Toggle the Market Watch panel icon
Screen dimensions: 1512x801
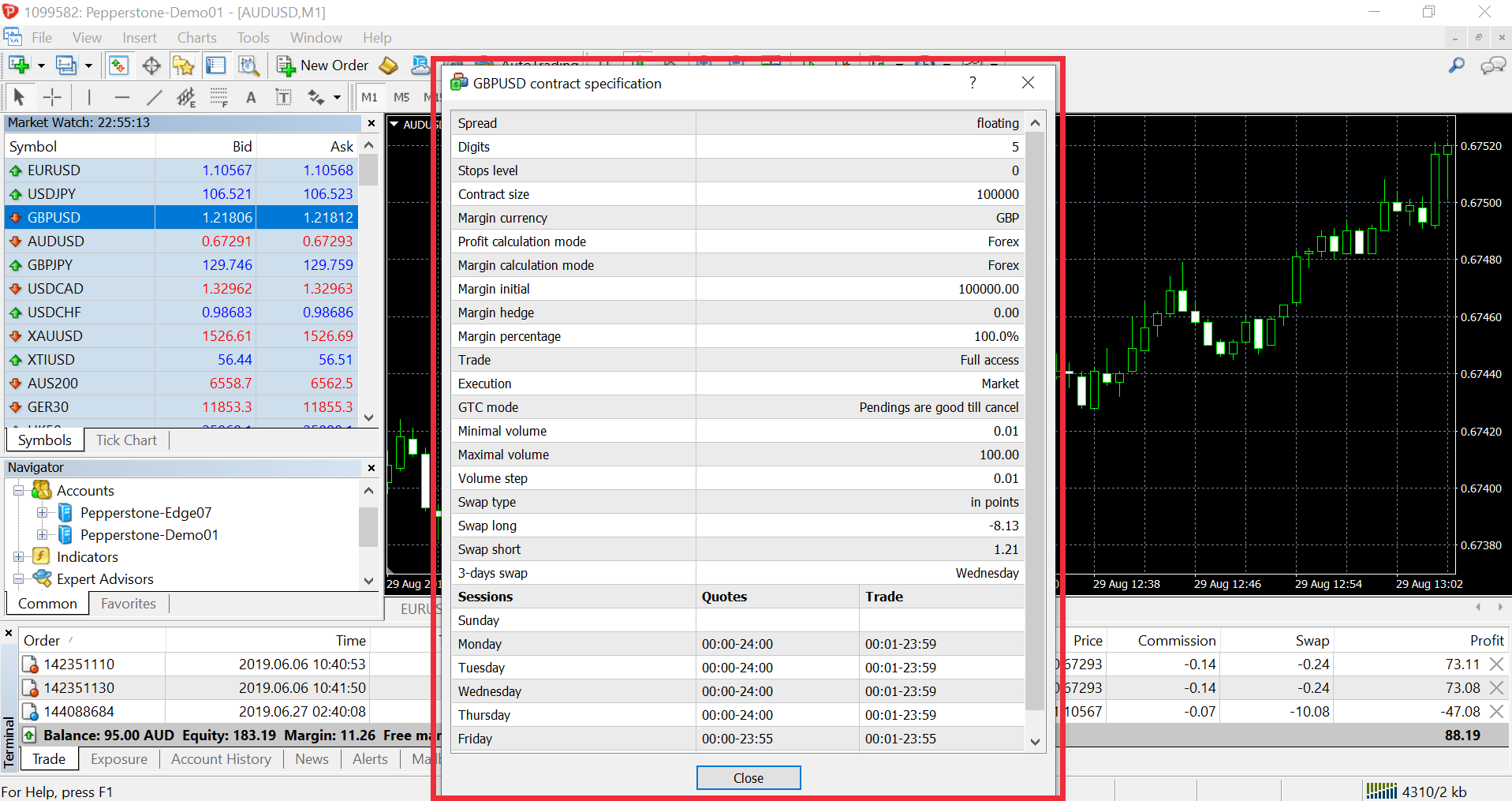pyautogui.click(x=118, y=66)
